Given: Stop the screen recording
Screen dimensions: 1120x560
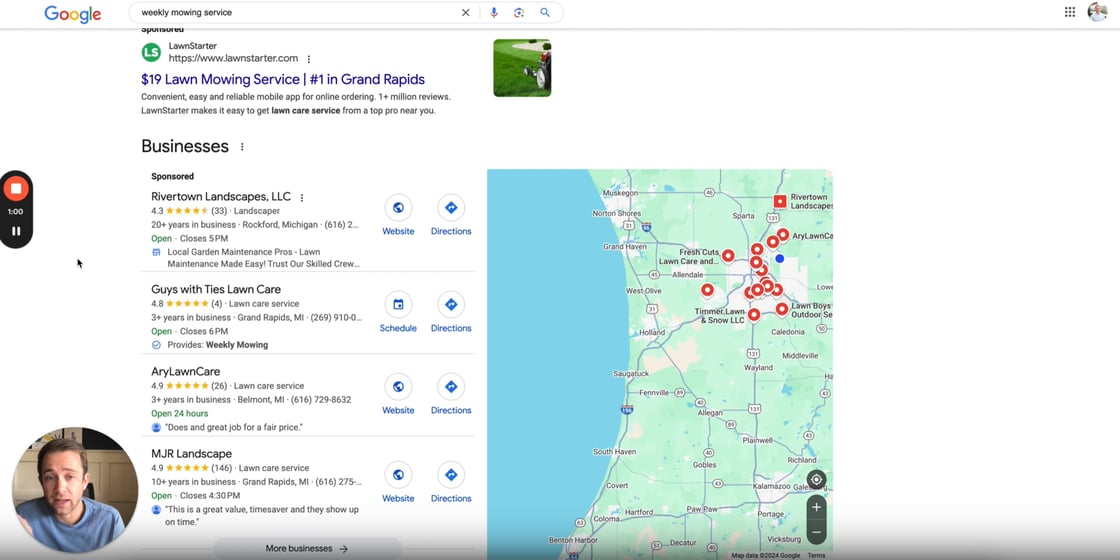Looking at the screenshot, I should (x=16, y=189).
